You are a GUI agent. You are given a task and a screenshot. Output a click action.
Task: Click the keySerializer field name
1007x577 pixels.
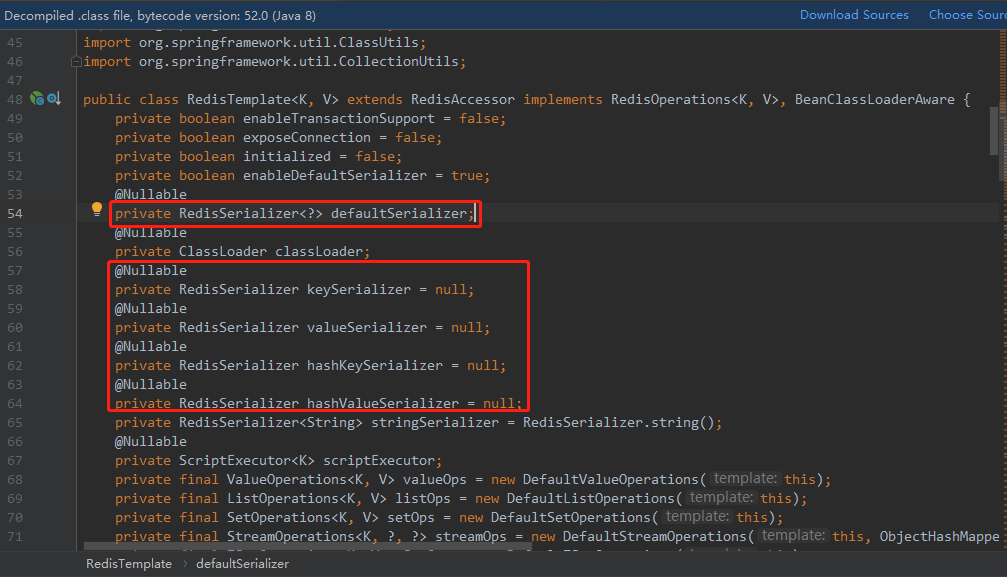(358, 289)
